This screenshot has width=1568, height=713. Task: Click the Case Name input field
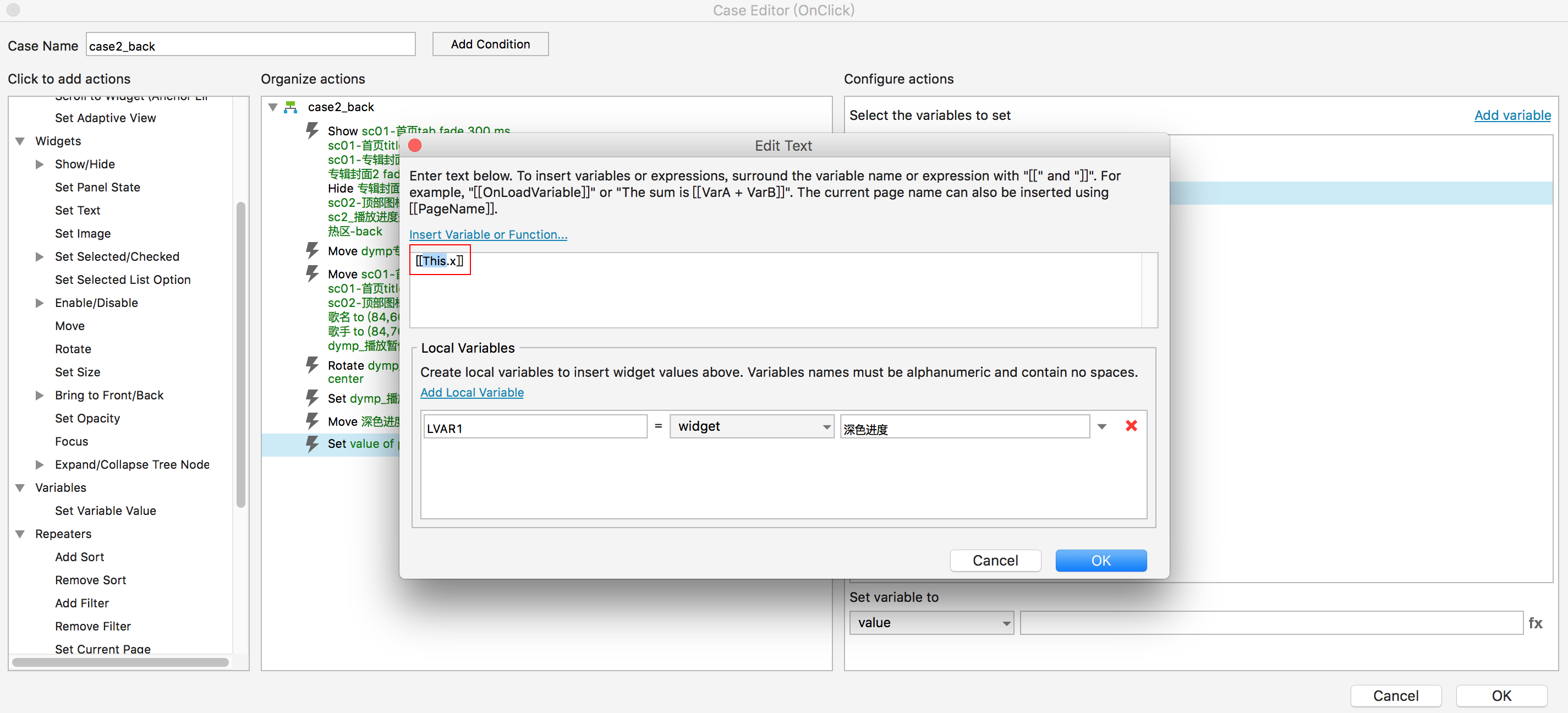pyautogui.click(x=250, y=46)
